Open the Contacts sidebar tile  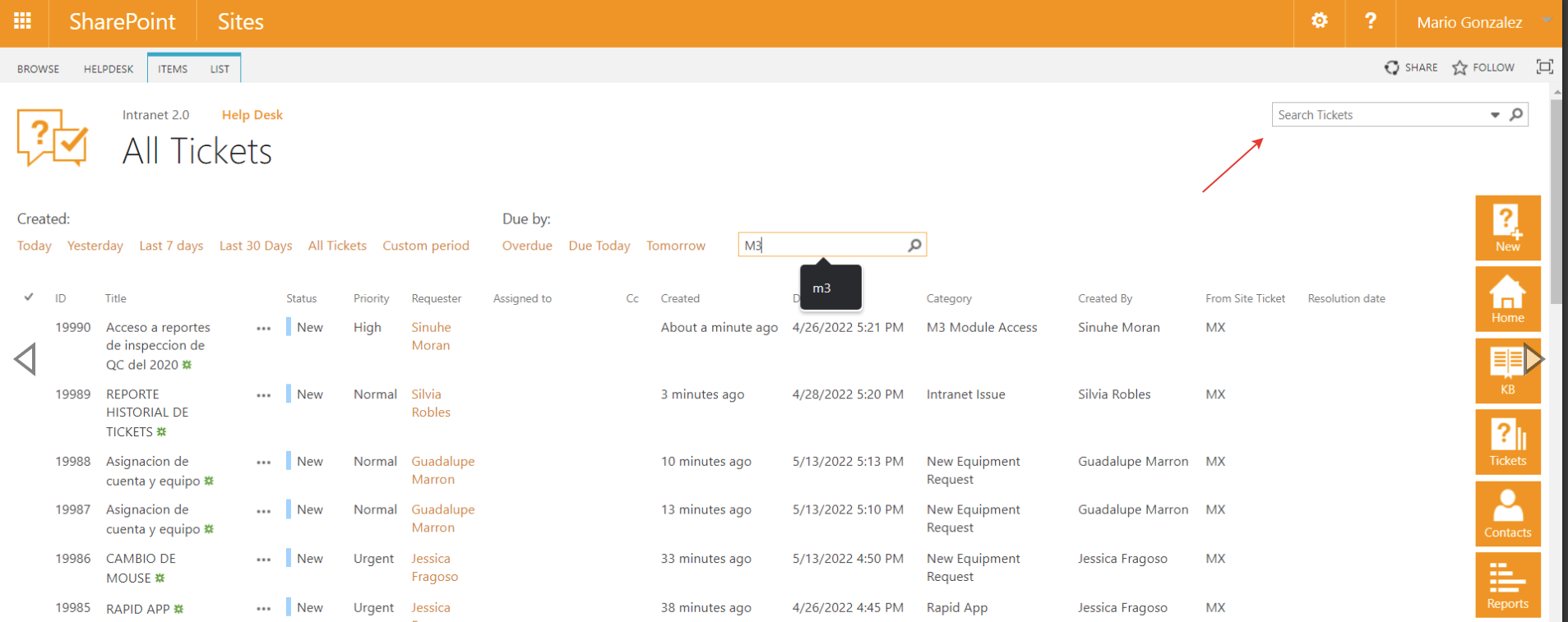(1507, 514)
